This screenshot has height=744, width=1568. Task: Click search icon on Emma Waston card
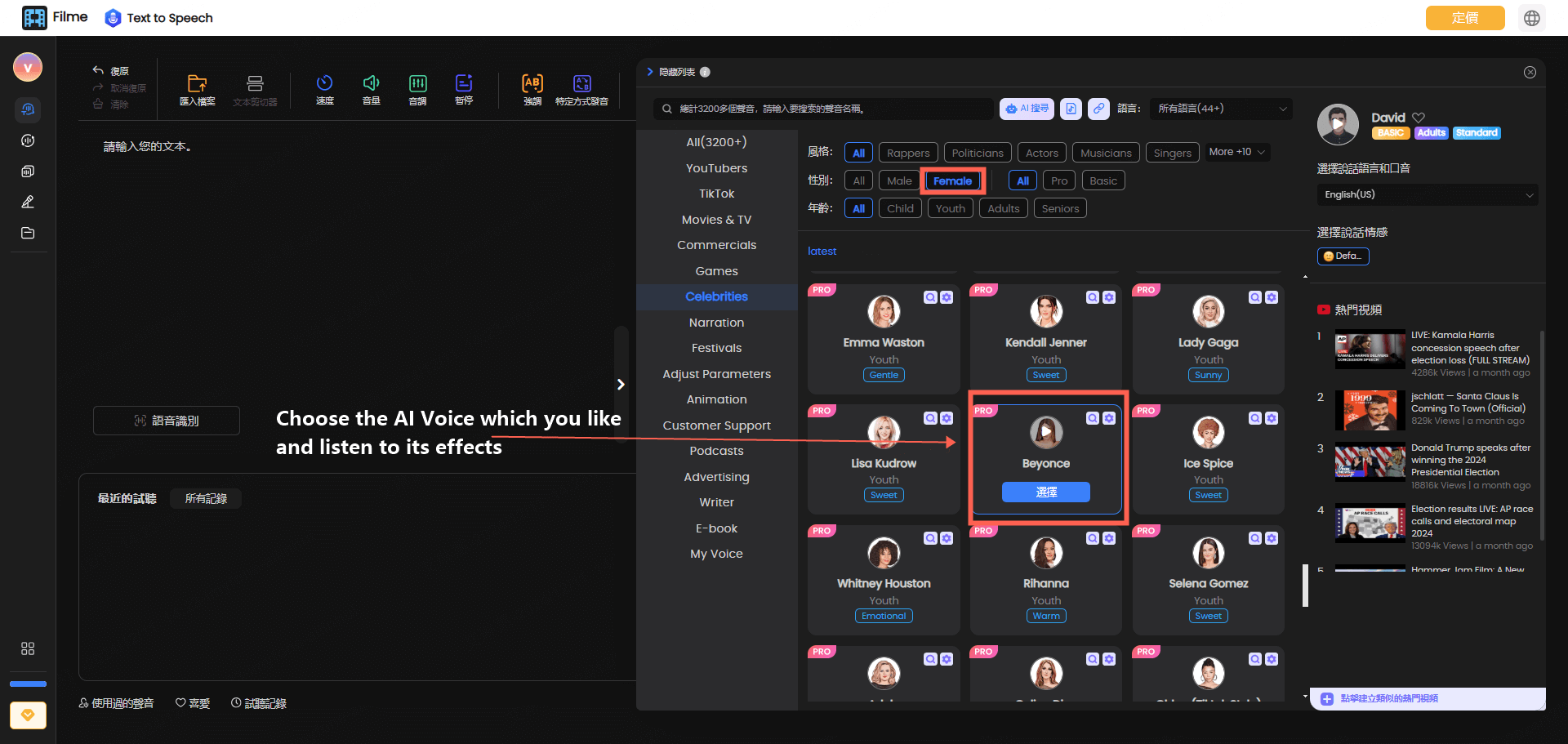(930, 297)
